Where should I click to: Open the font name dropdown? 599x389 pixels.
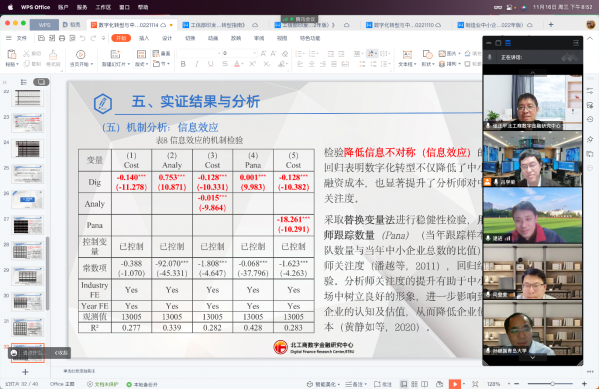tap(198, 53)
